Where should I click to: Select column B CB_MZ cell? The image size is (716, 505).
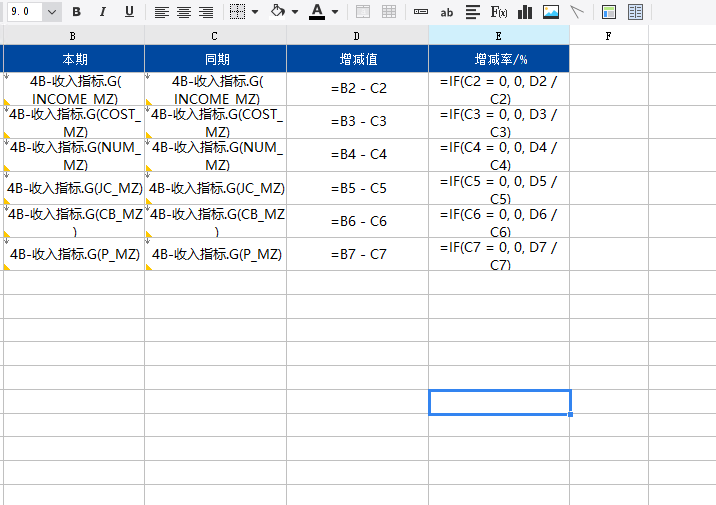74,221
